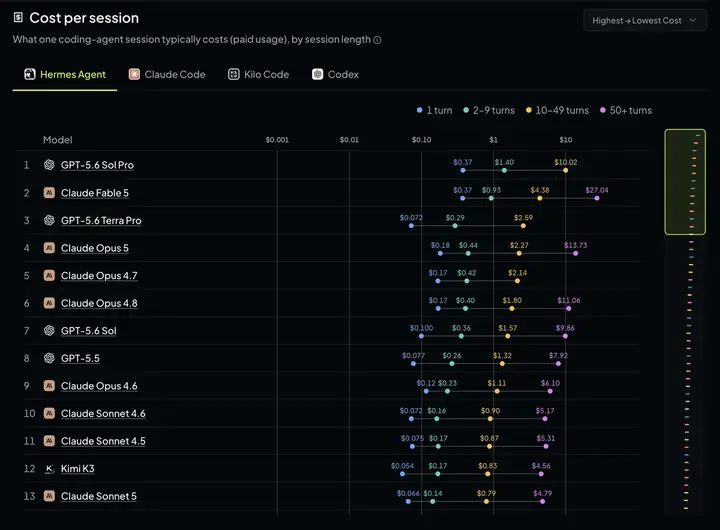Open the Highest to Lowest Cost sort dropdown

(x=645, y=21)
